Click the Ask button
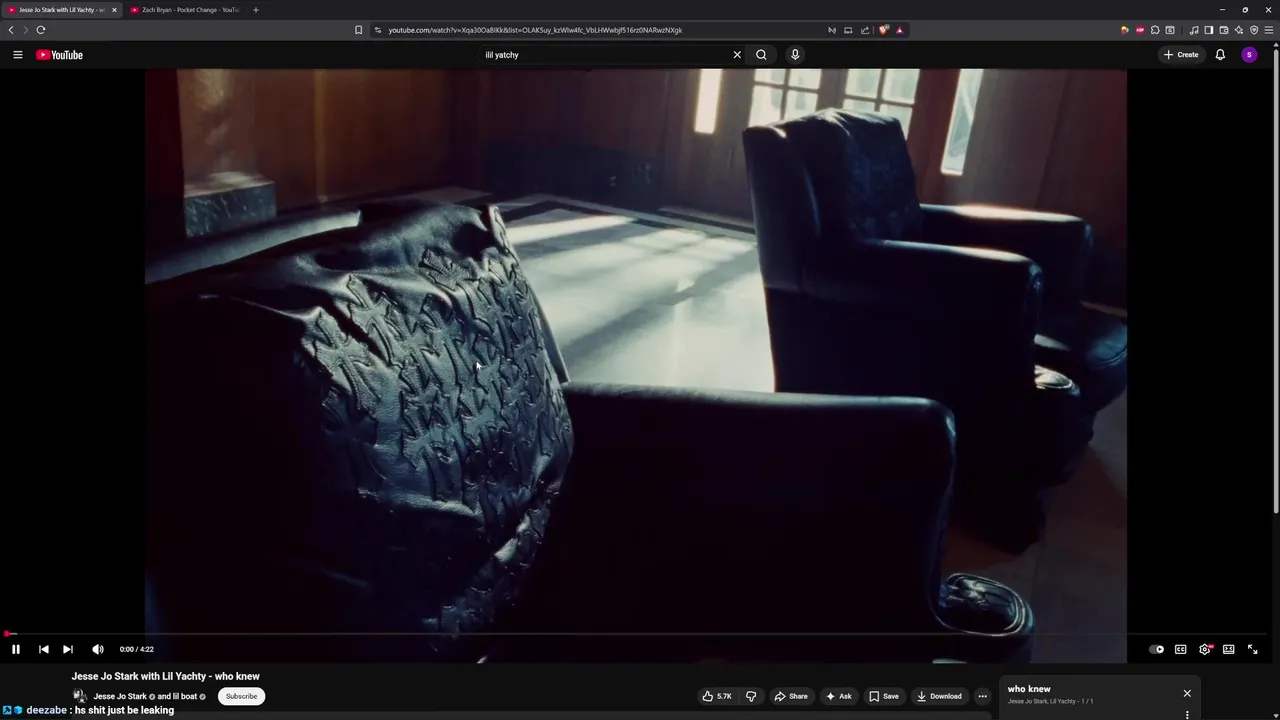Image resolution: width=1280 pixels, height=720 pixels. 838,696
